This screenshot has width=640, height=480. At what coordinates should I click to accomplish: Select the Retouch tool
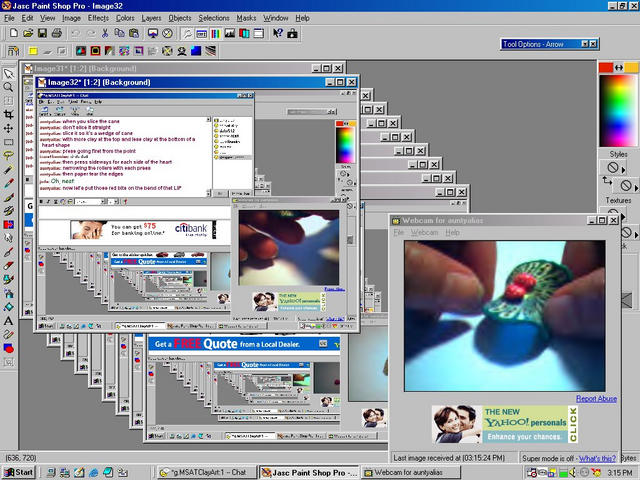tap(9, 238)
